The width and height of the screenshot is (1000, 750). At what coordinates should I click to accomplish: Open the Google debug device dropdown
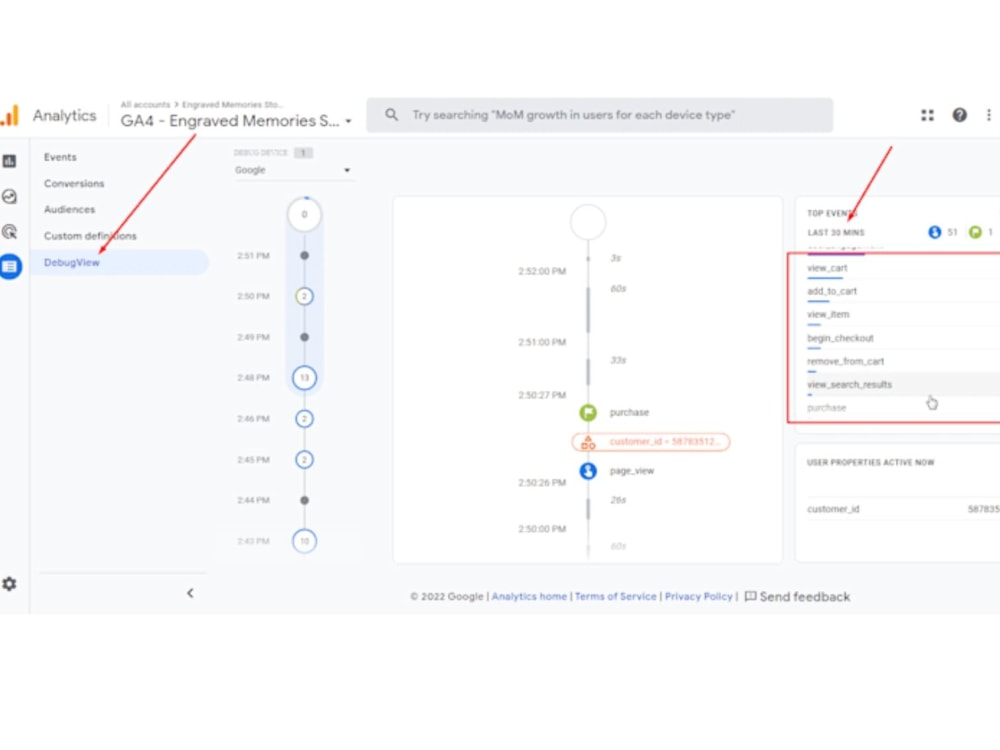tap(290, 170)
